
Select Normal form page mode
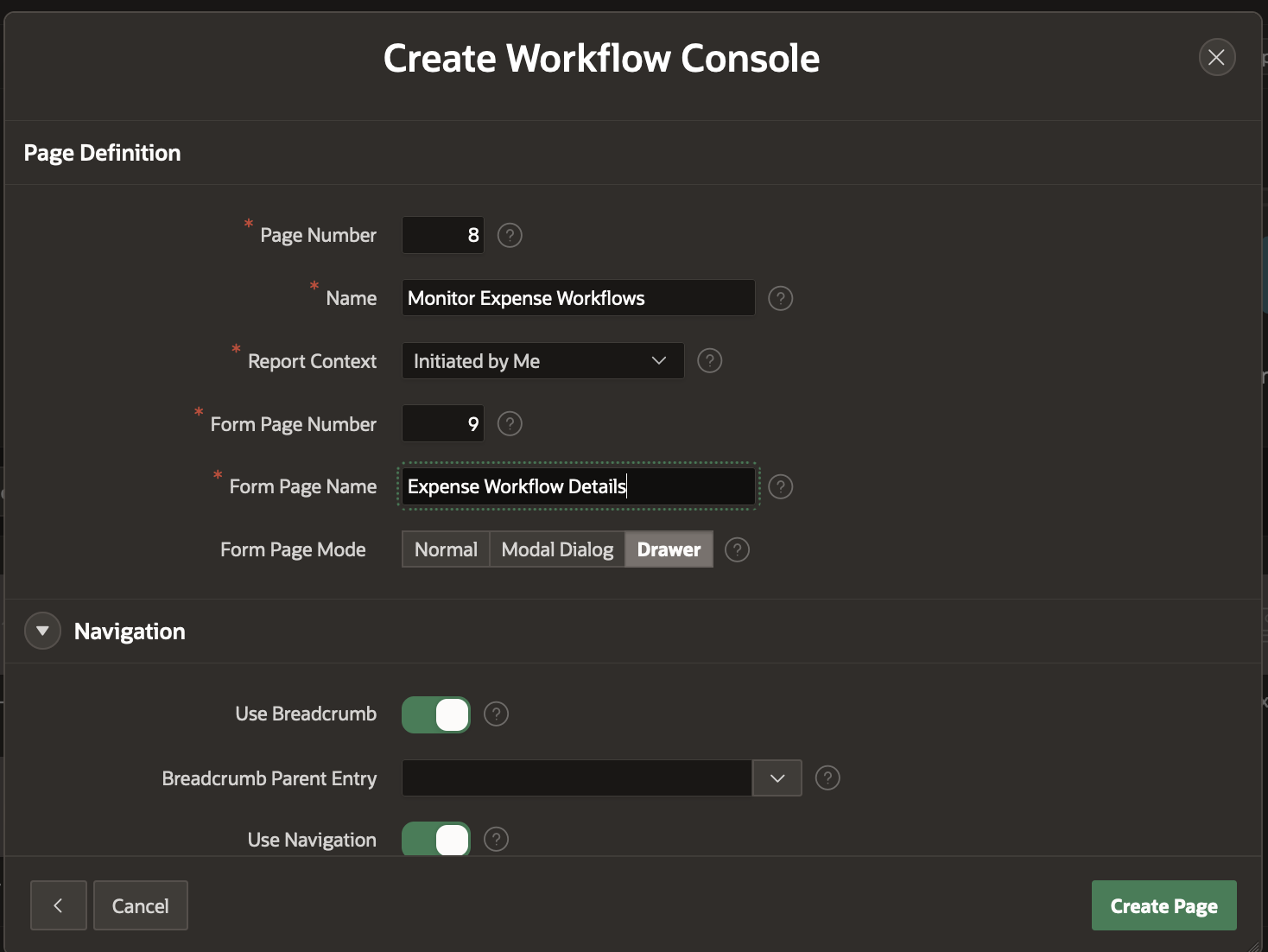pyautogui.click(x=446, y=549)
